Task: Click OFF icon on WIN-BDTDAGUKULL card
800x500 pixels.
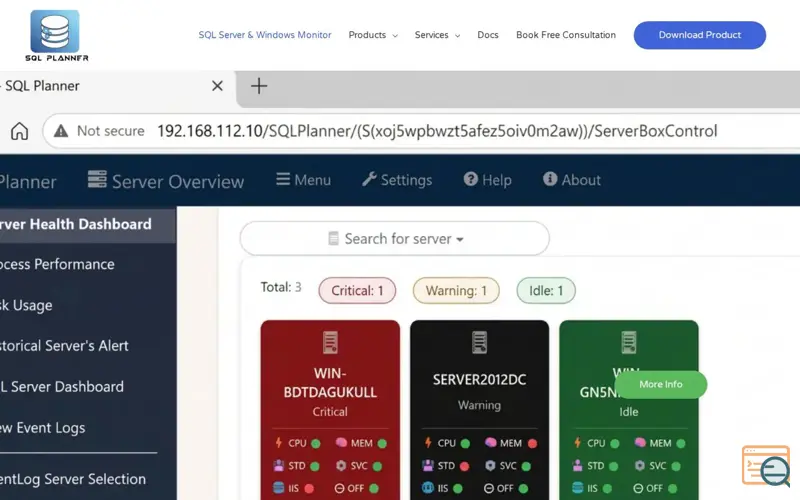Action: pyautogui.click(x=339, y=488)
